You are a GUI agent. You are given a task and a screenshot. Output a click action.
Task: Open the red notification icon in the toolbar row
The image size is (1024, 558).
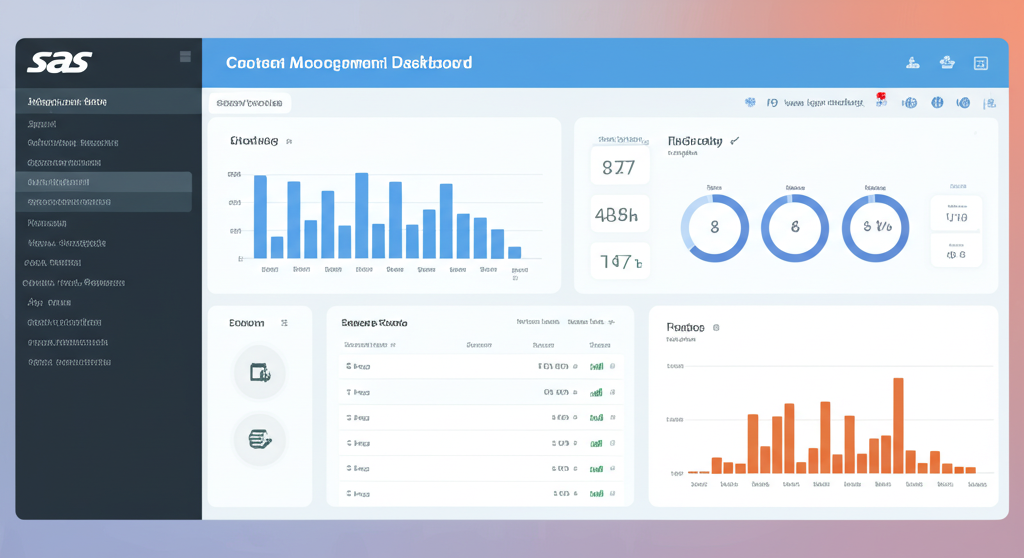[881, 99]
